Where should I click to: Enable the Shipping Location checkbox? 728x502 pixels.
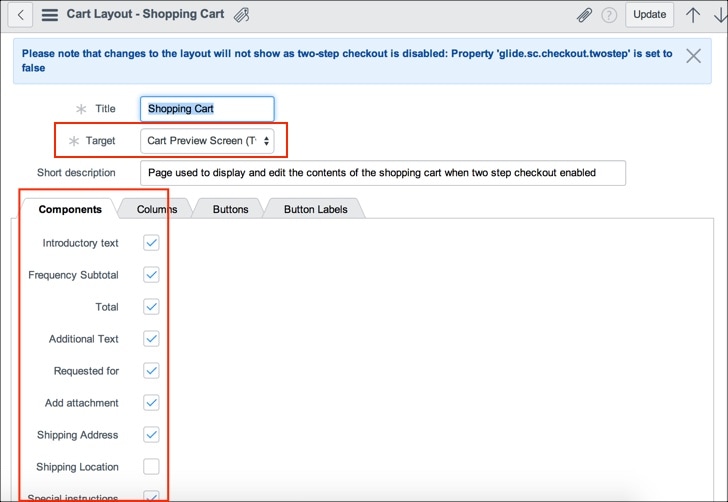click(151, 467)
